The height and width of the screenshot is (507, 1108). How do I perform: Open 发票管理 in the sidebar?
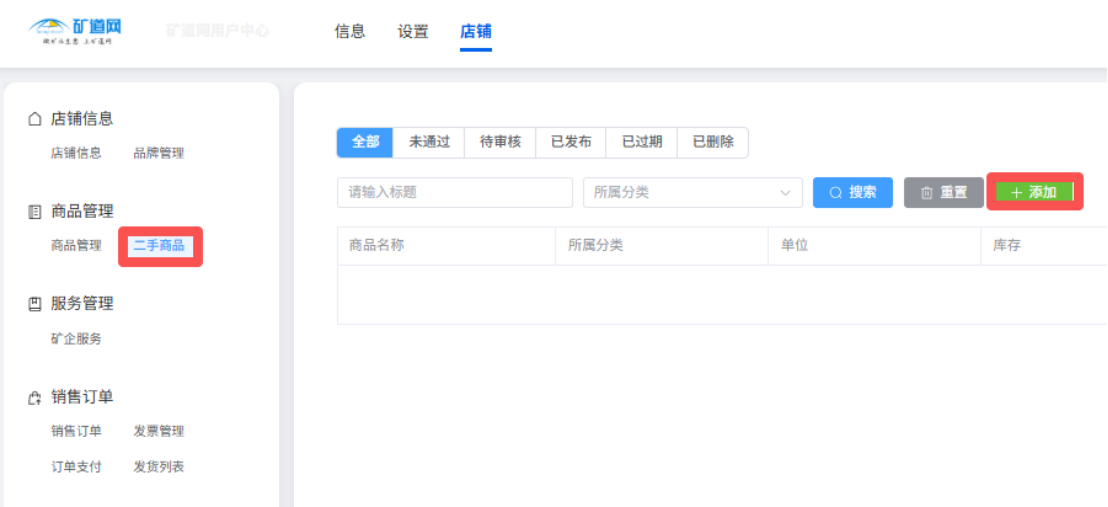tap(159, 431)
